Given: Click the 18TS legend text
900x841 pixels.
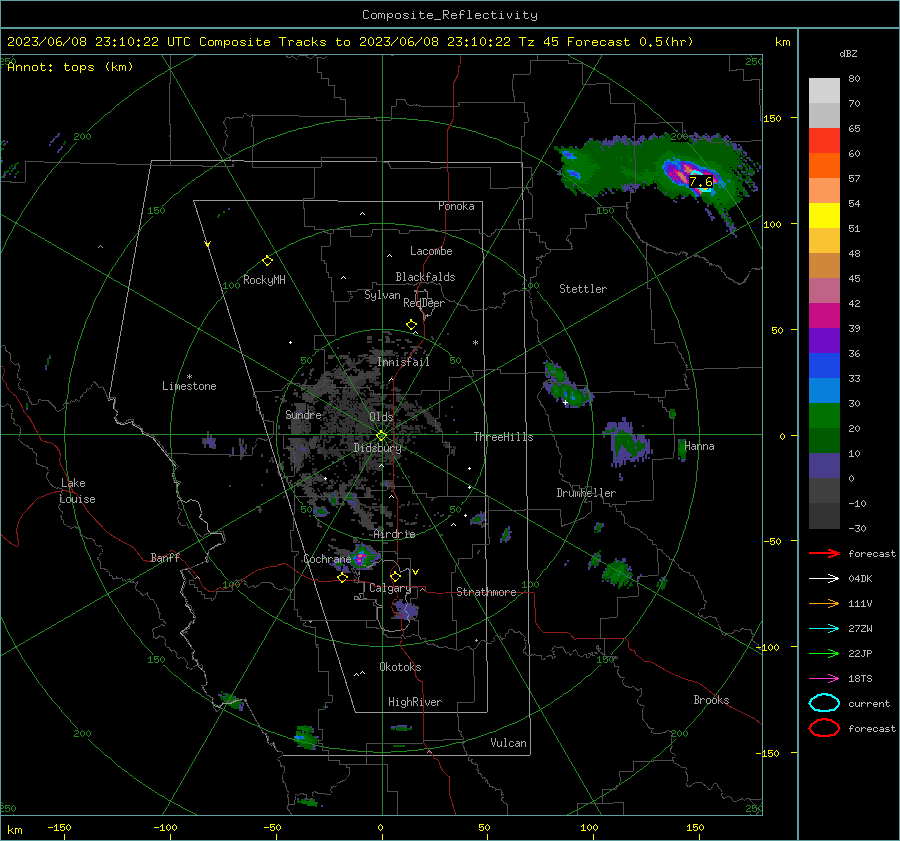Looking at the screenshot, I should [860, 679].
